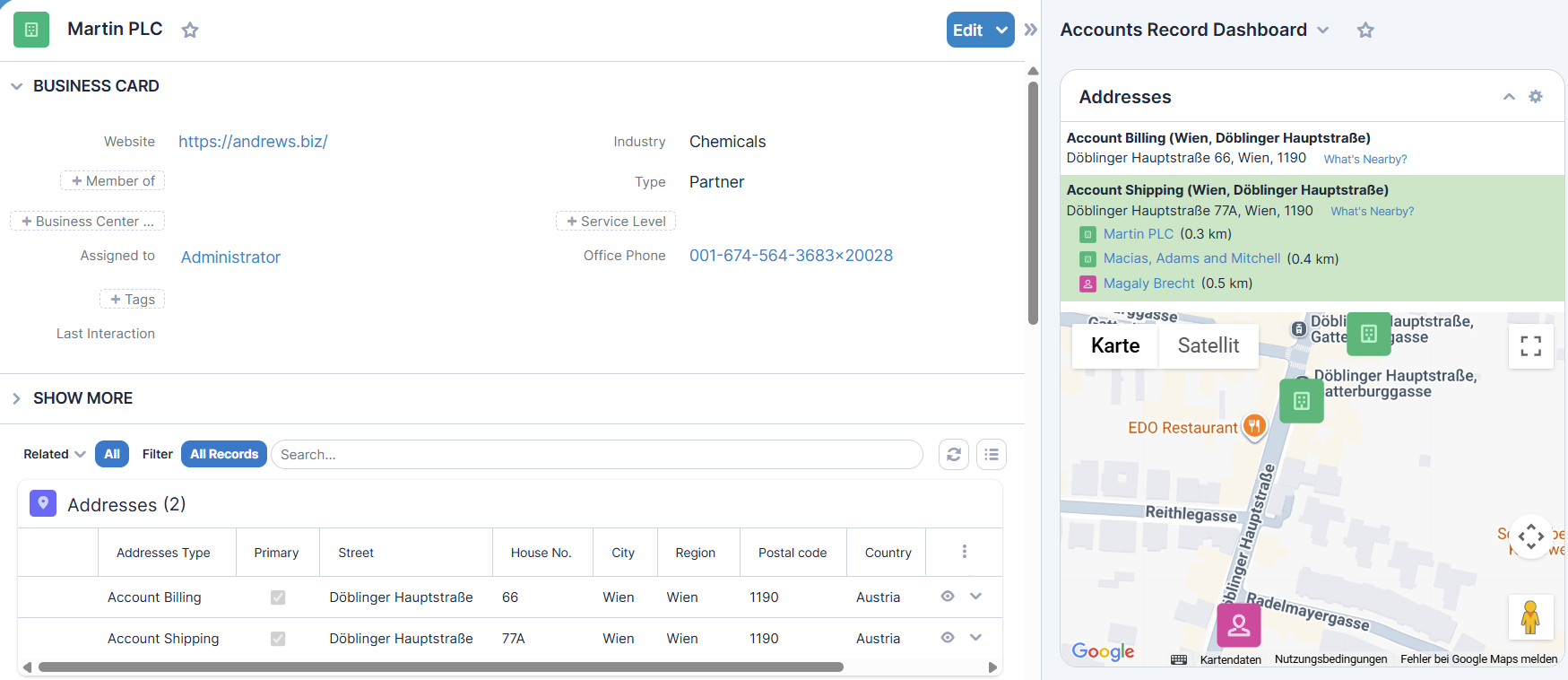Open row actions dropdown for Account Shipping
1568x680 pixels.
coord(976,638)
